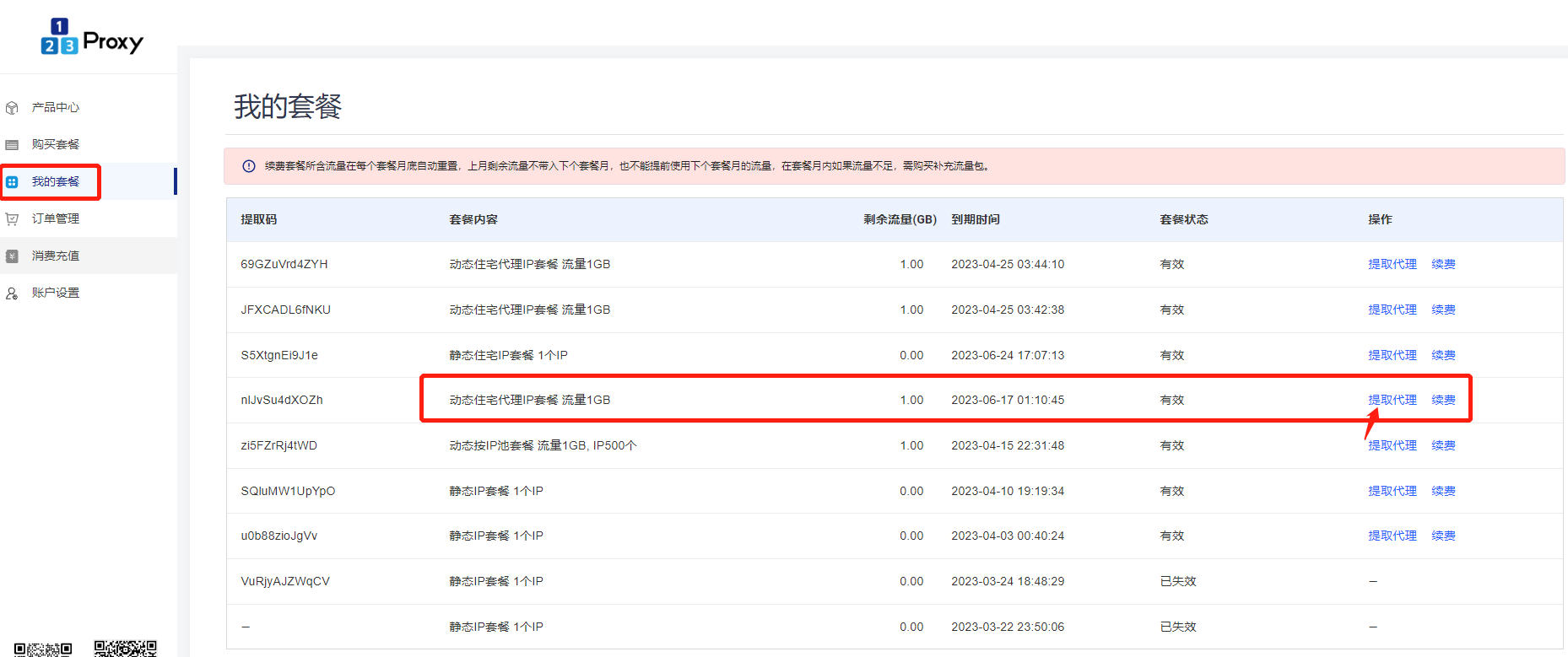The image size is (1568, 657).
Task: Click the 产品中心 cube icon
Action: click(x=12, y=108)
